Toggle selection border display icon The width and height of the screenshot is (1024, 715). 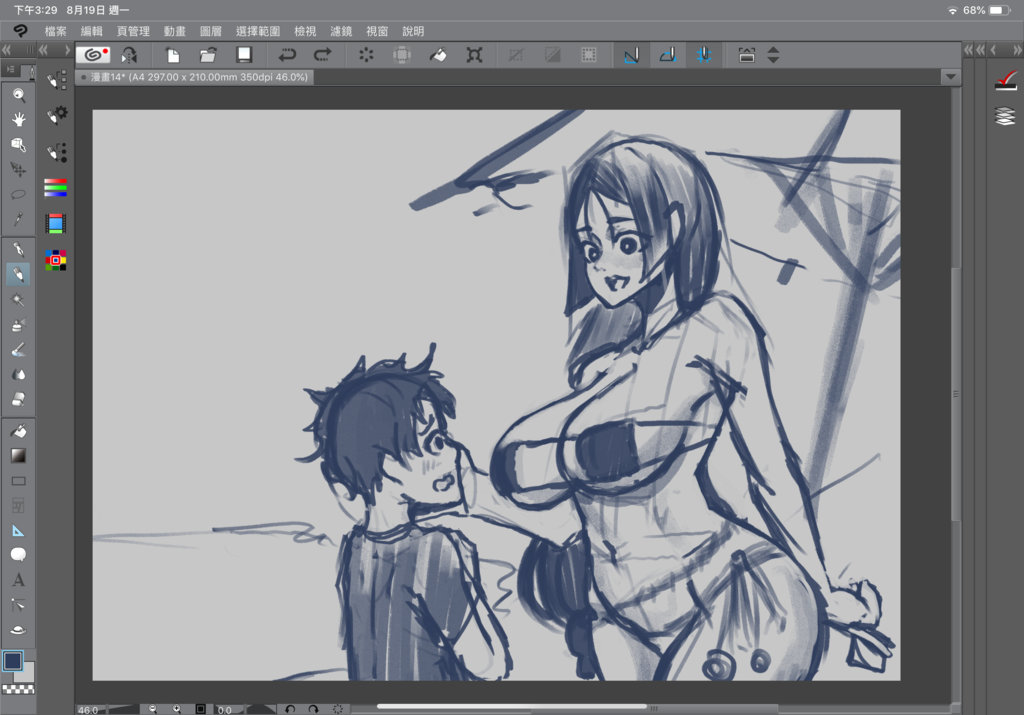[588, 56]
